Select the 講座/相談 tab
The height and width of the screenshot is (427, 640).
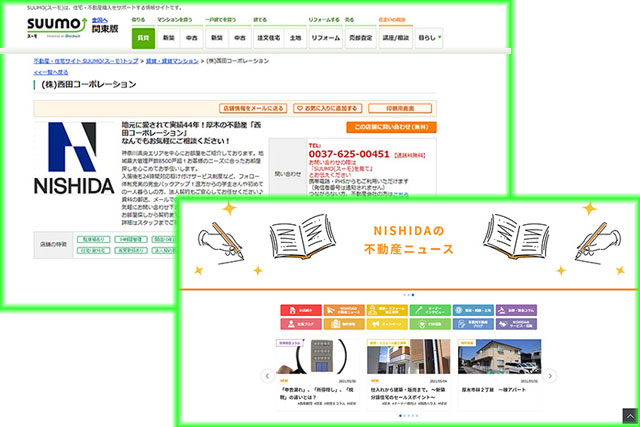pos(396,38)
